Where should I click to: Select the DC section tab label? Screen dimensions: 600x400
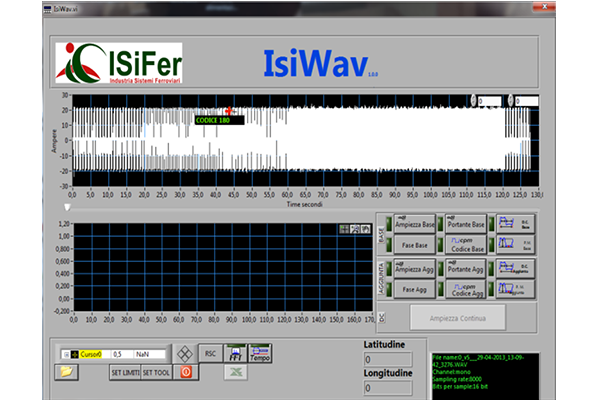pyautogui.click(x=382, y=317)
